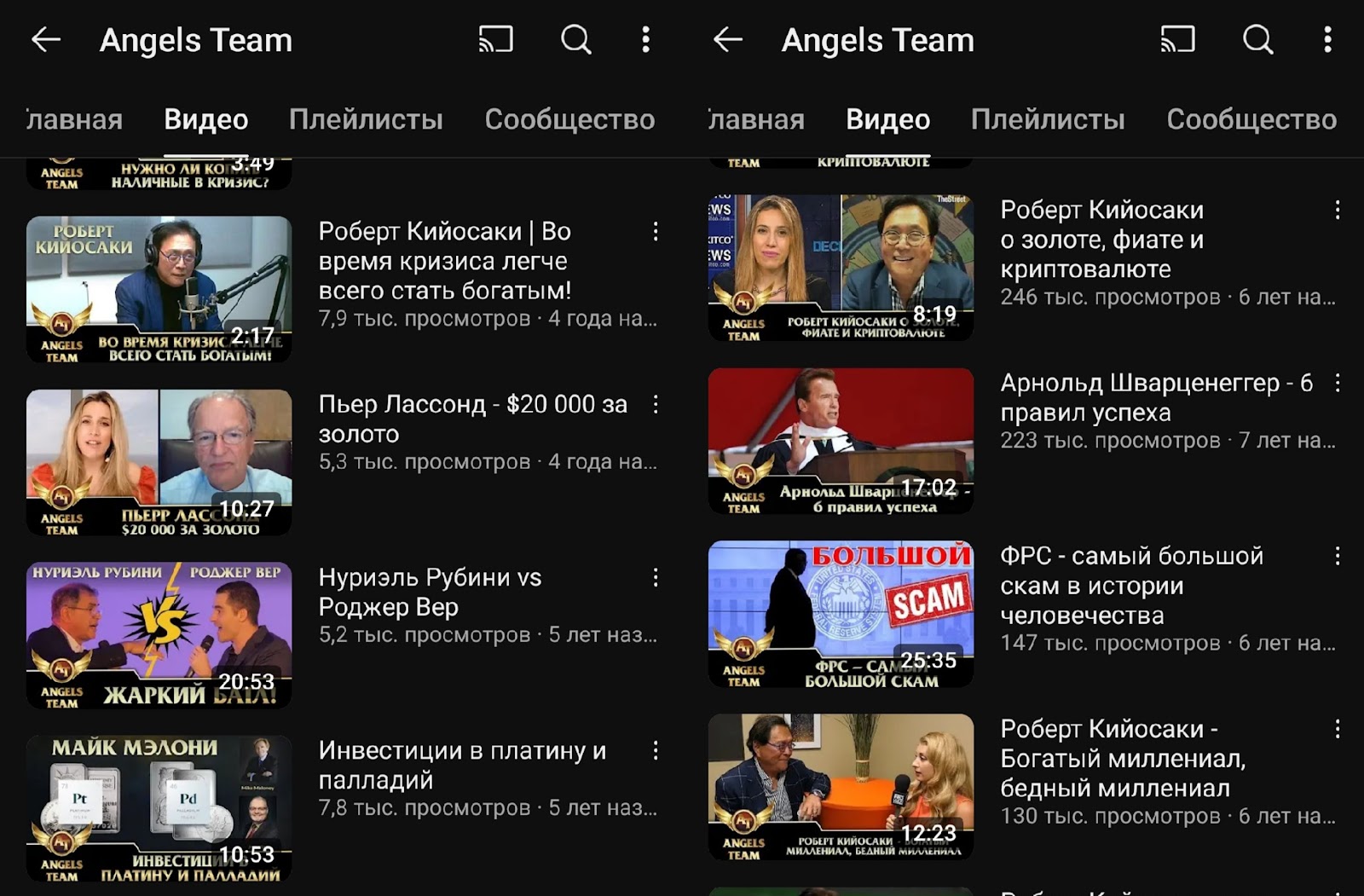Viewport: 1364px width, 896px height.
Task: Open the options menu for 'Во время кризиса' video
Action: click(x=656, y=231)
